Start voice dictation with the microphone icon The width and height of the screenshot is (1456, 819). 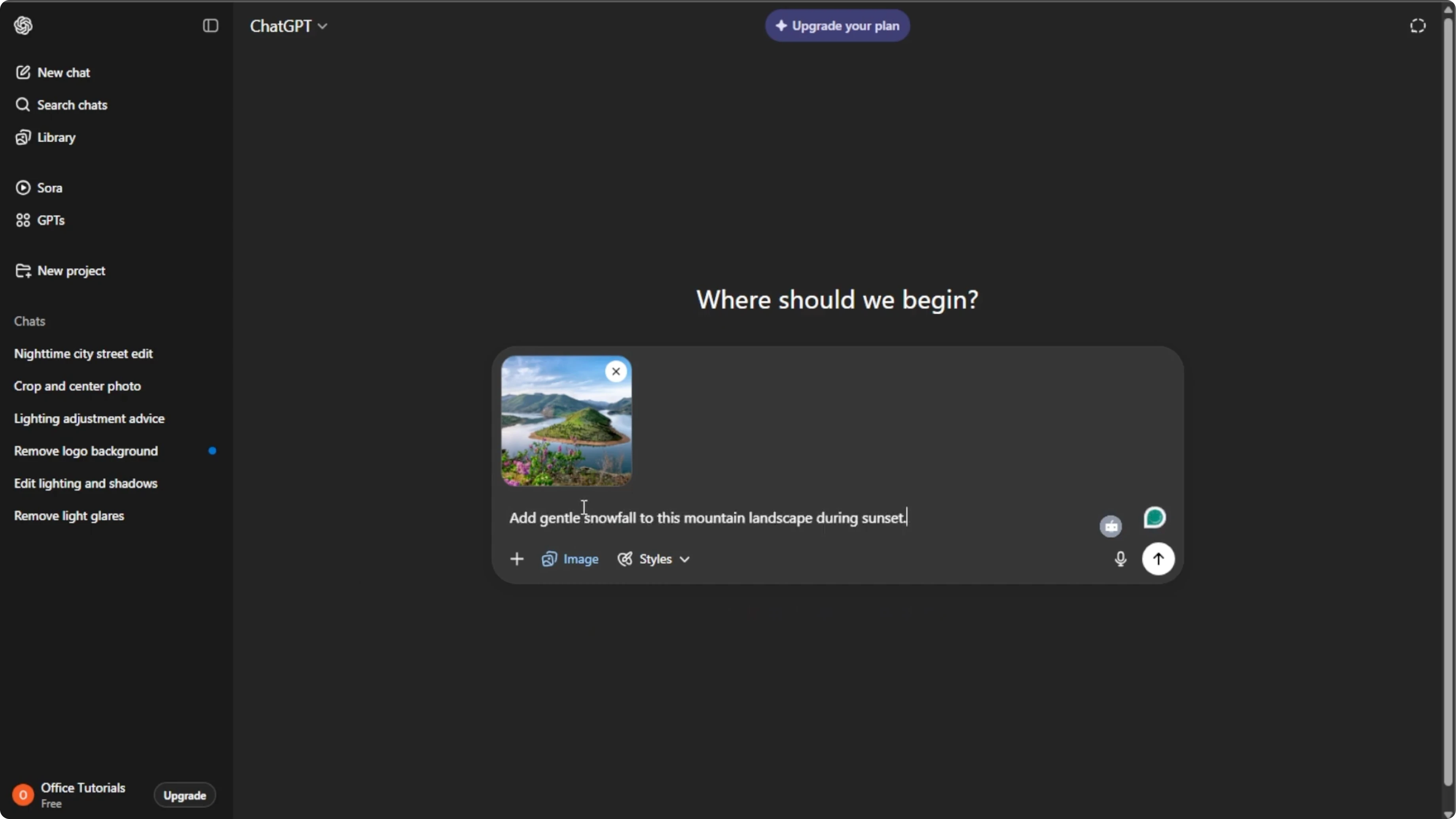pos(1120,559)
